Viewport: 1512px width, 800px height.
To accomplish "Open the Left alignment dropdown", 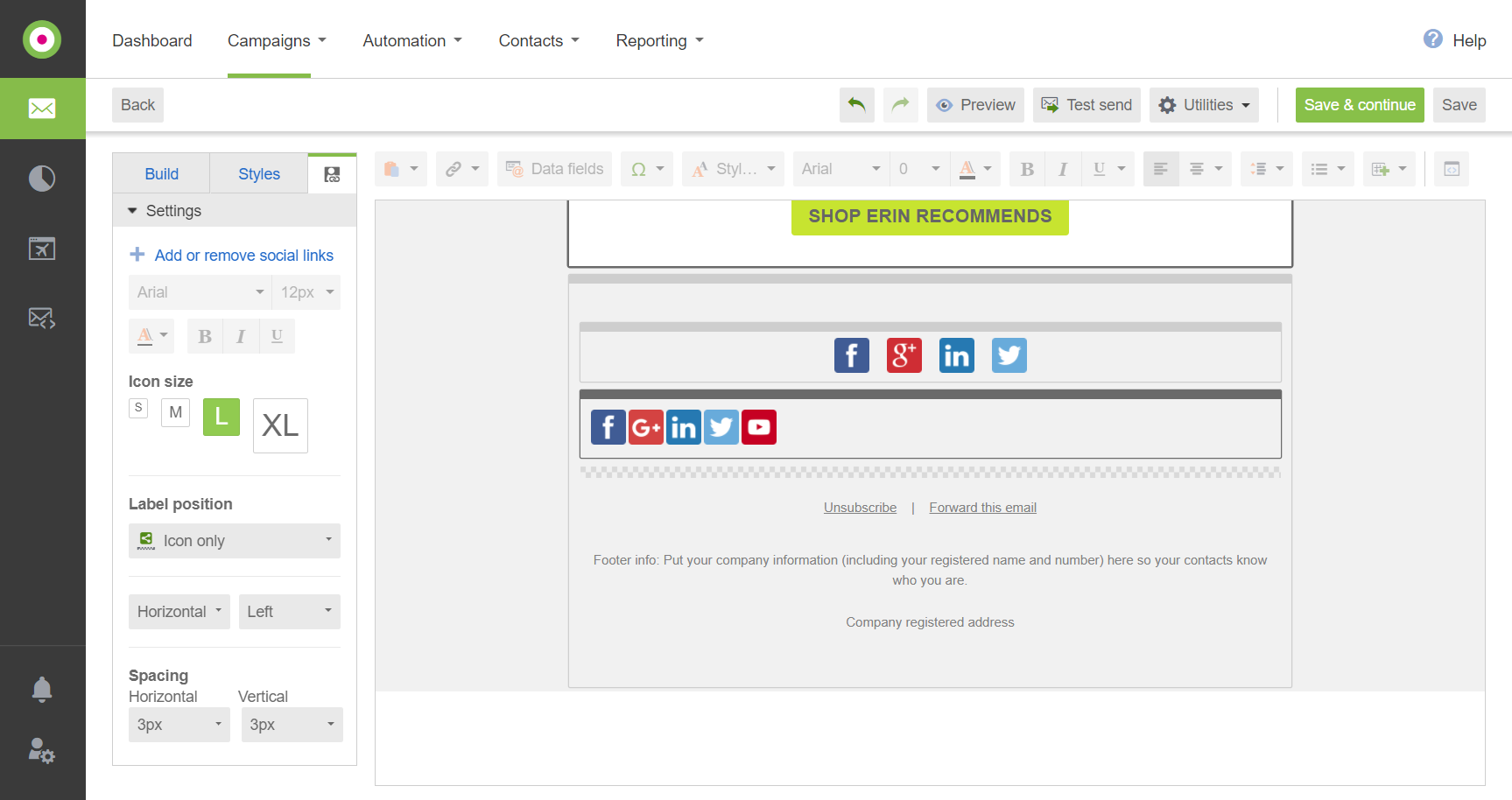I will click(290, 612).
